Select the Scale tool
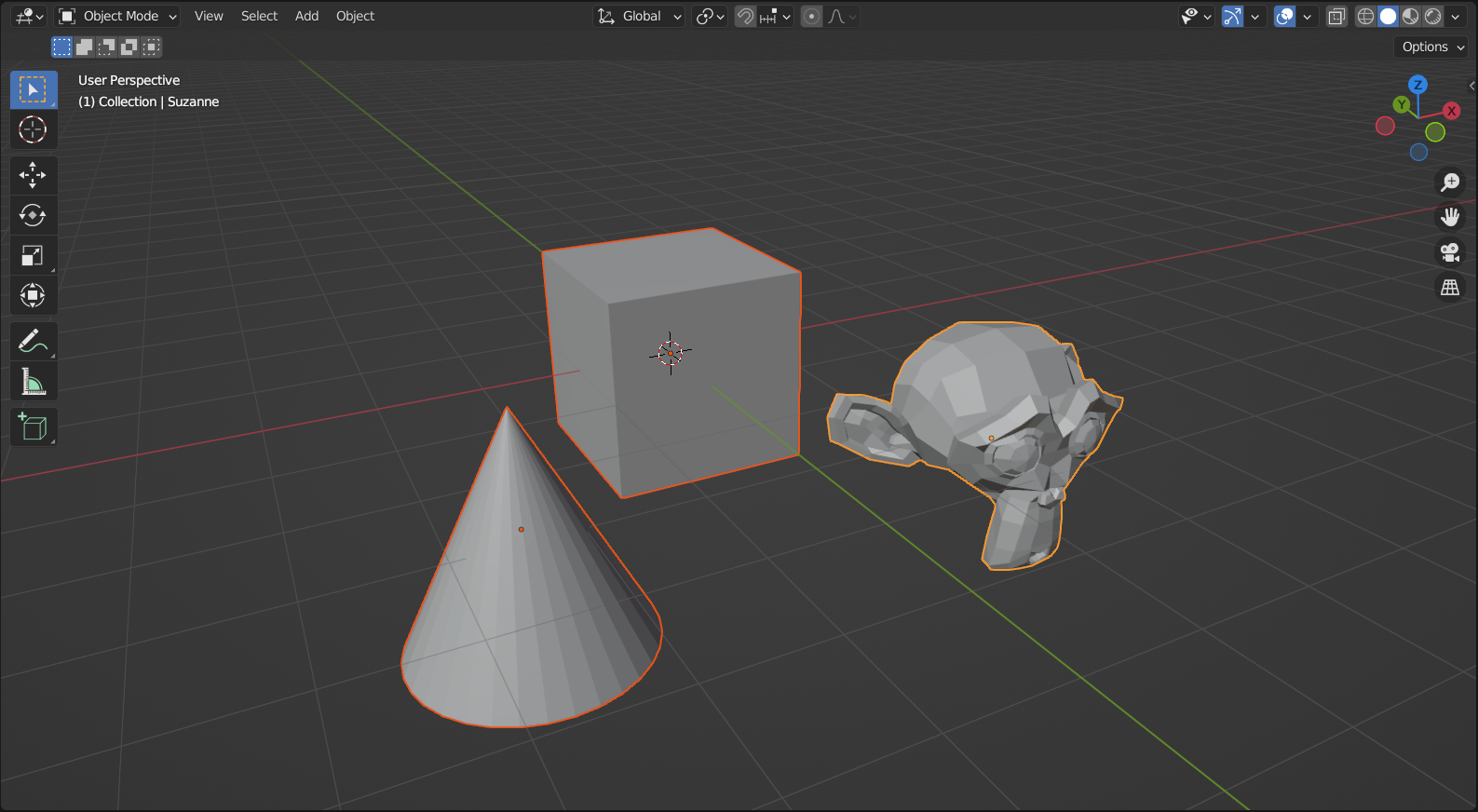The width and height of the screenshot is (1478, 812). (34, 255)
